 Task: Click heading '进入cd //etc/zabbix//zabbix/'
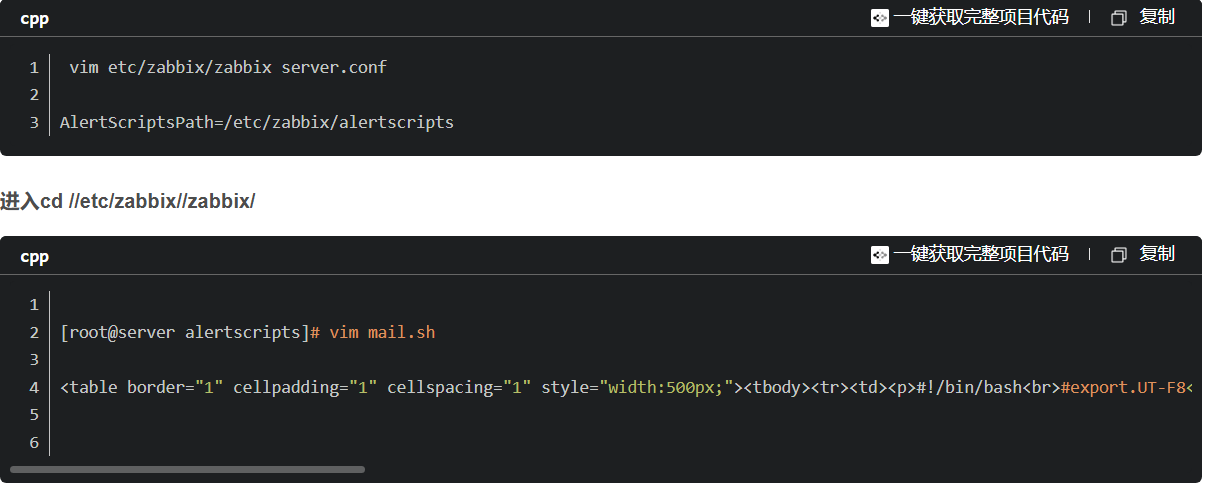[x=128, y=201]
